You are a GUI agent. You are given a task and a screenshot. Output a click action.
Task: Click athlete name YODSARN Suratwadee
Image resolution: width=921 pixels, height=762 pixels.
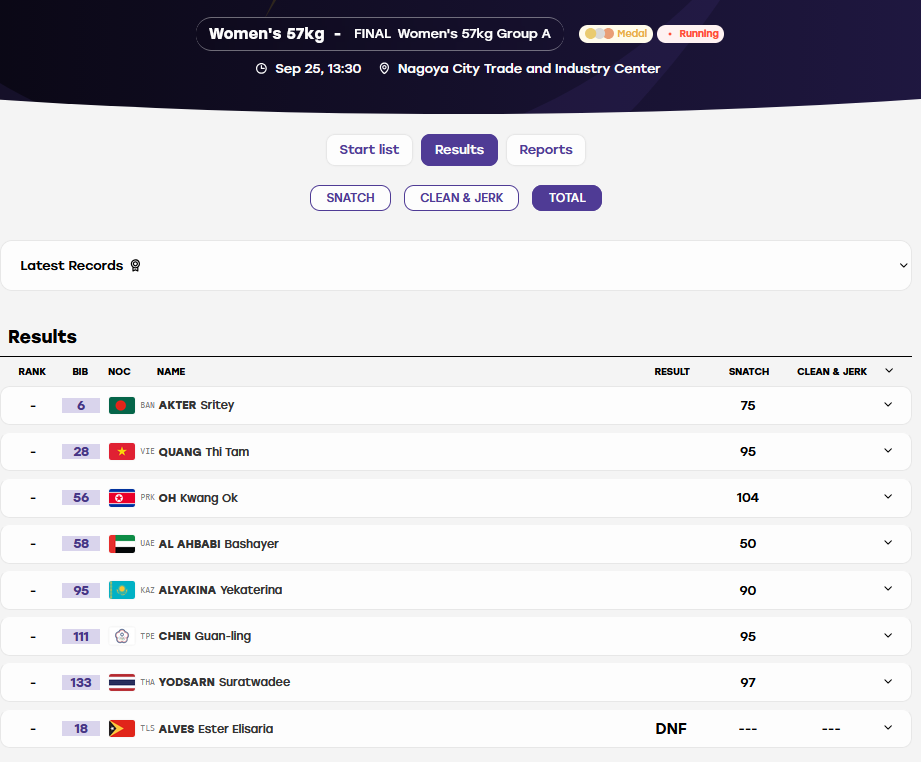coord(224,682)
